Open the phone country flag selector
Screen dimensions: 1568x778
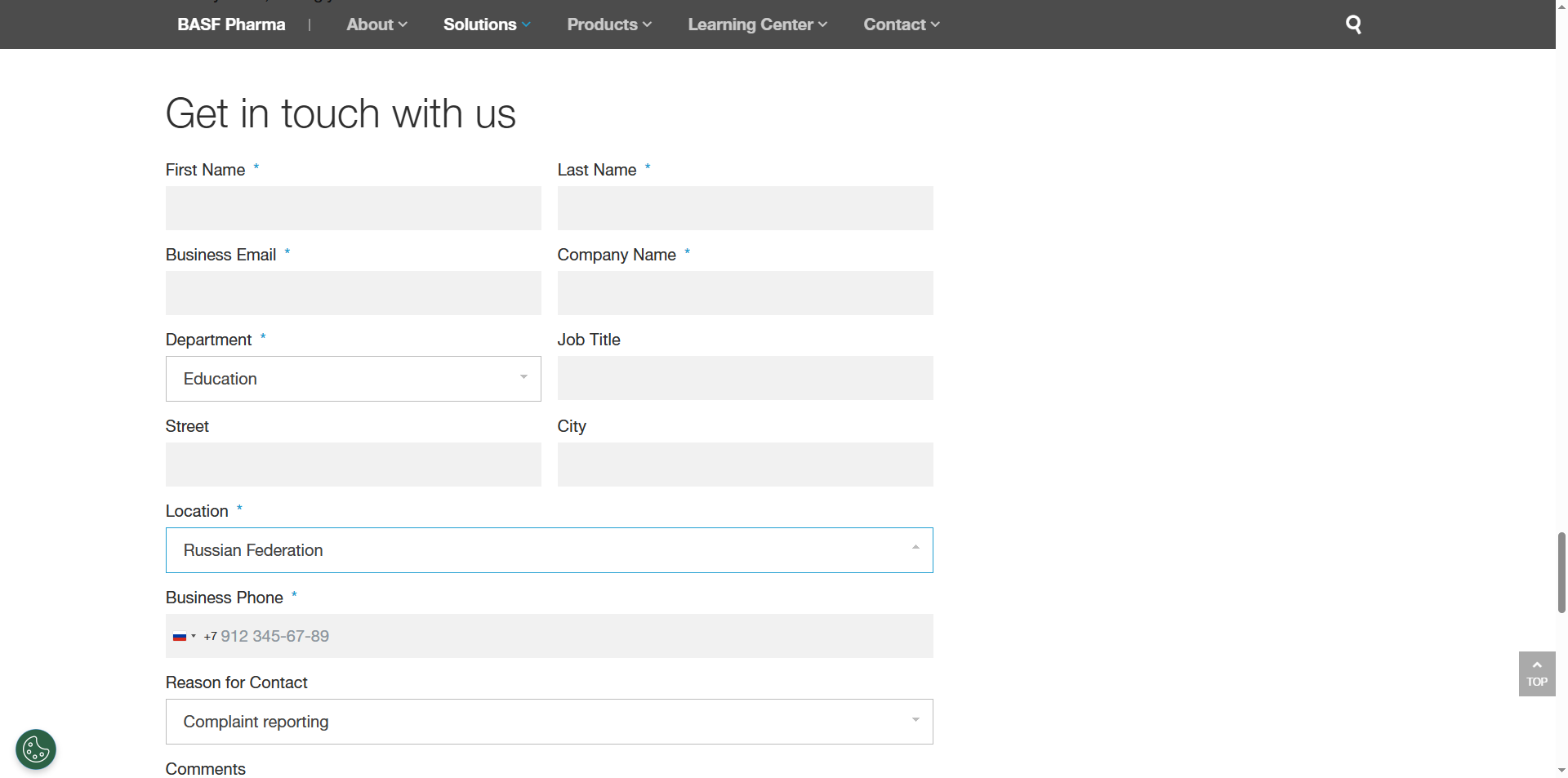184,637
